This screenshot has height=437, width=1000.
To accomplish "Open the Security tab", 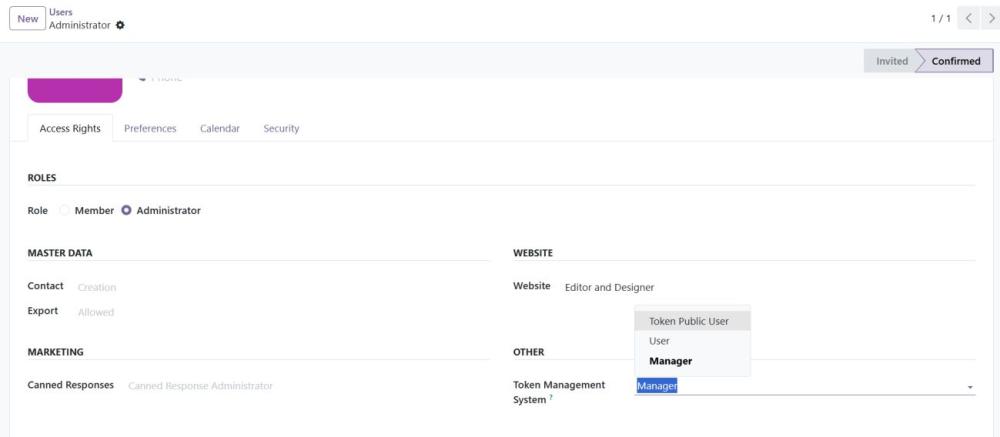I will [x=281, y=128].
